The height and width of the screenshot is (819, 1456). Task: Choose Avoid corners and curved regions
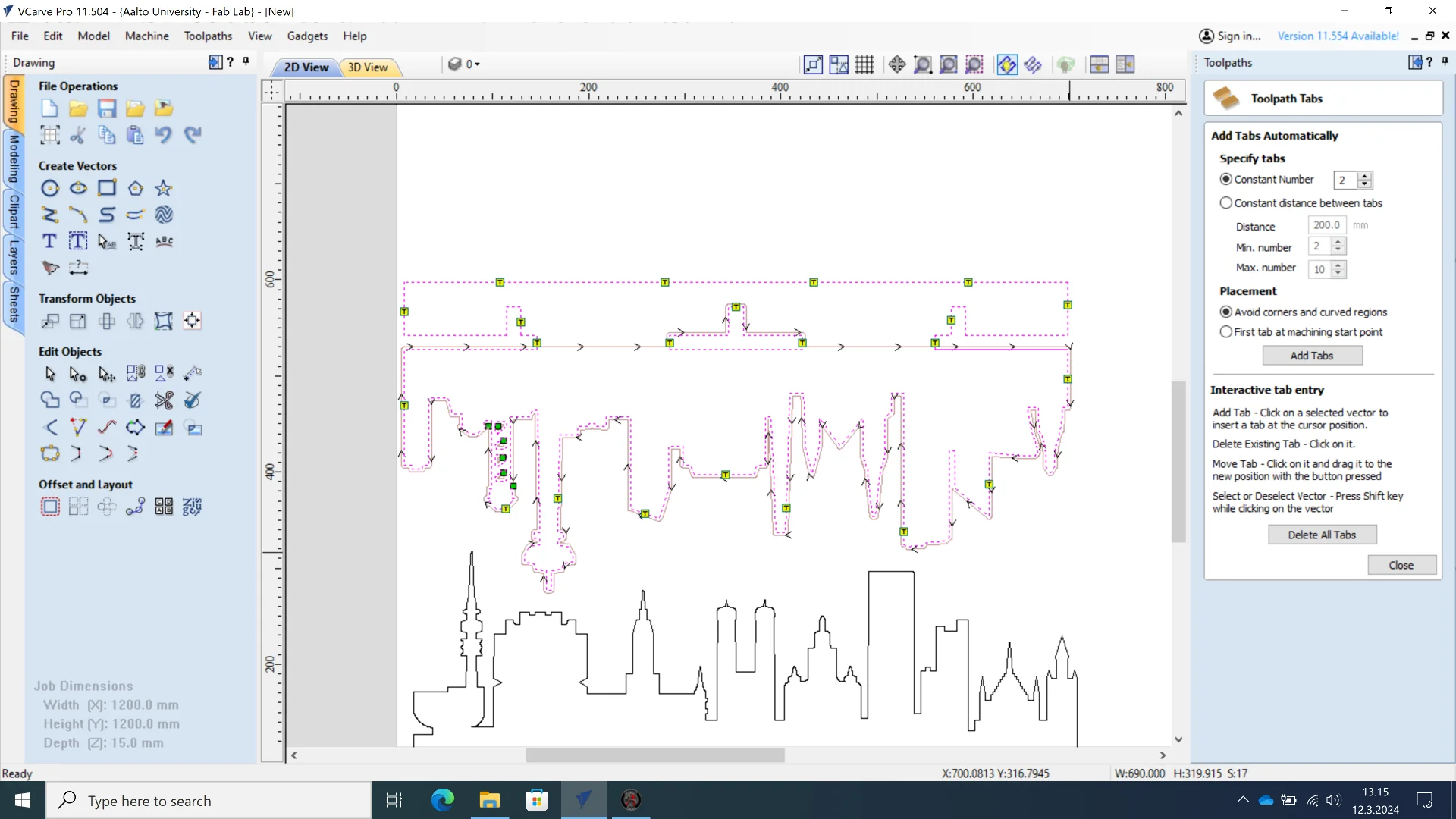(1226, 312)
